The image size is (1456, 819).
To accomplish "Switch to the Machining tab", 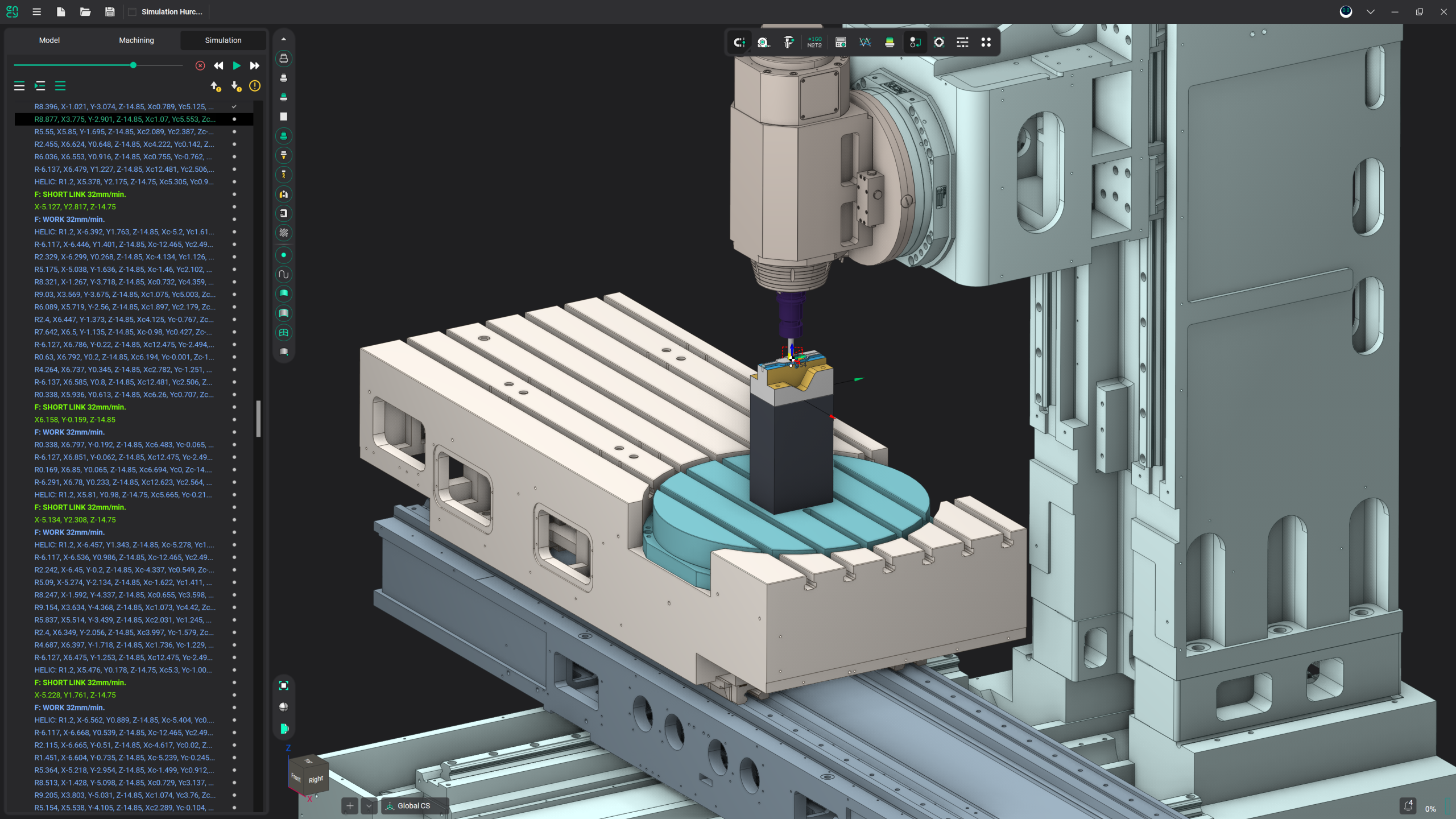I will 136,40.
